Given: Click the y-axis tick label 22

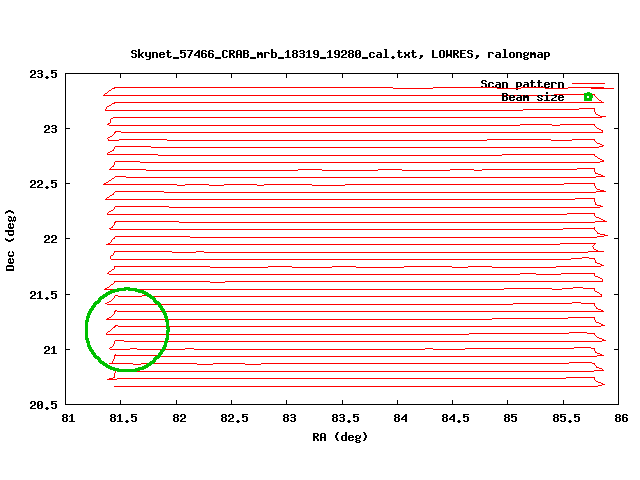Looking at the screenshot, I should [51, 239].
